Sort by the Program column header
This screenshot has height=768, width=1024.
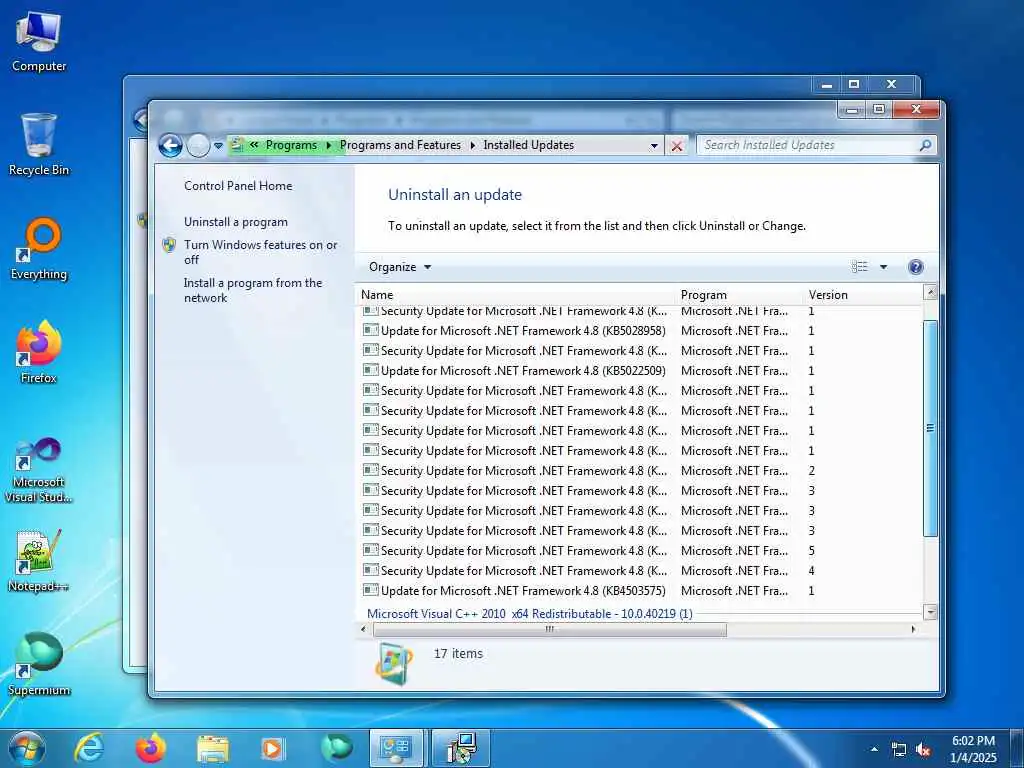click(740, 295)
